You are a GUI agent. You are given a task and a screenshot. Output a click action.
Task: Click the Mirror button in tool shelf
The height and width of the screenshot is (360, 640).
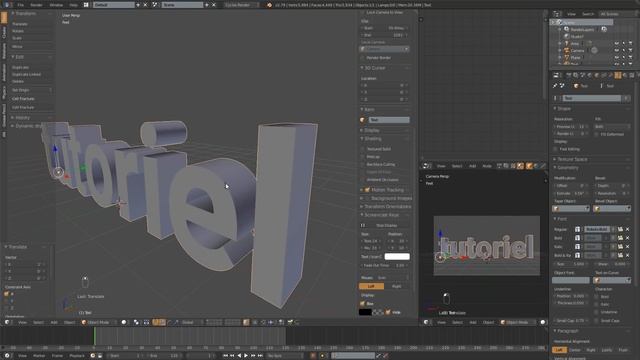tap(31, 47)
